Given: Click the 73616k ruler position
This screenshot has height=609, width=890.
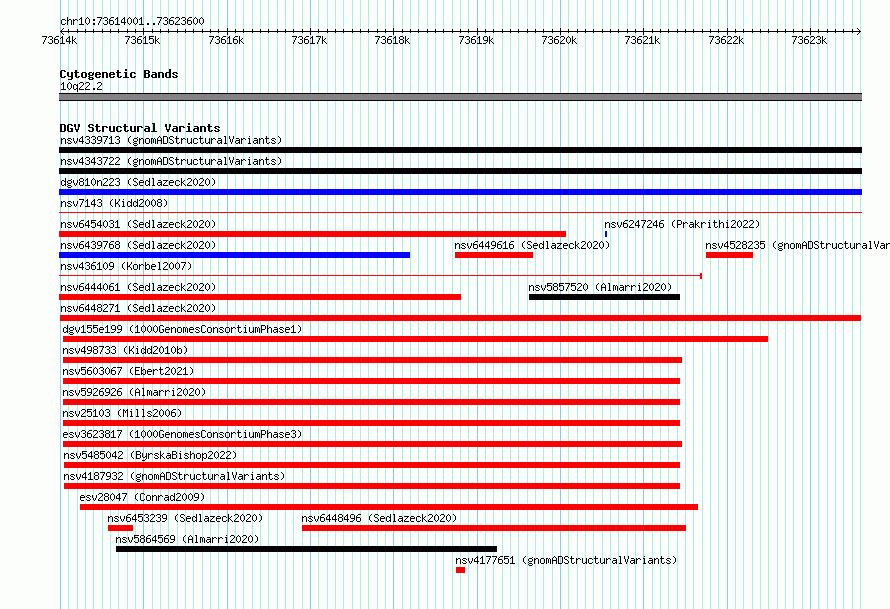Looking at the screenshot, I should coord(226,40).
